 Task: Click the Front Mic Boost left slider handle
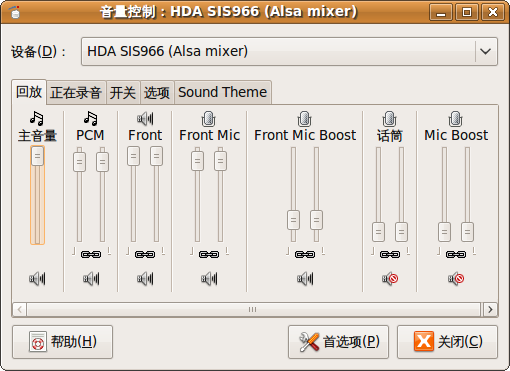(293, 220)
